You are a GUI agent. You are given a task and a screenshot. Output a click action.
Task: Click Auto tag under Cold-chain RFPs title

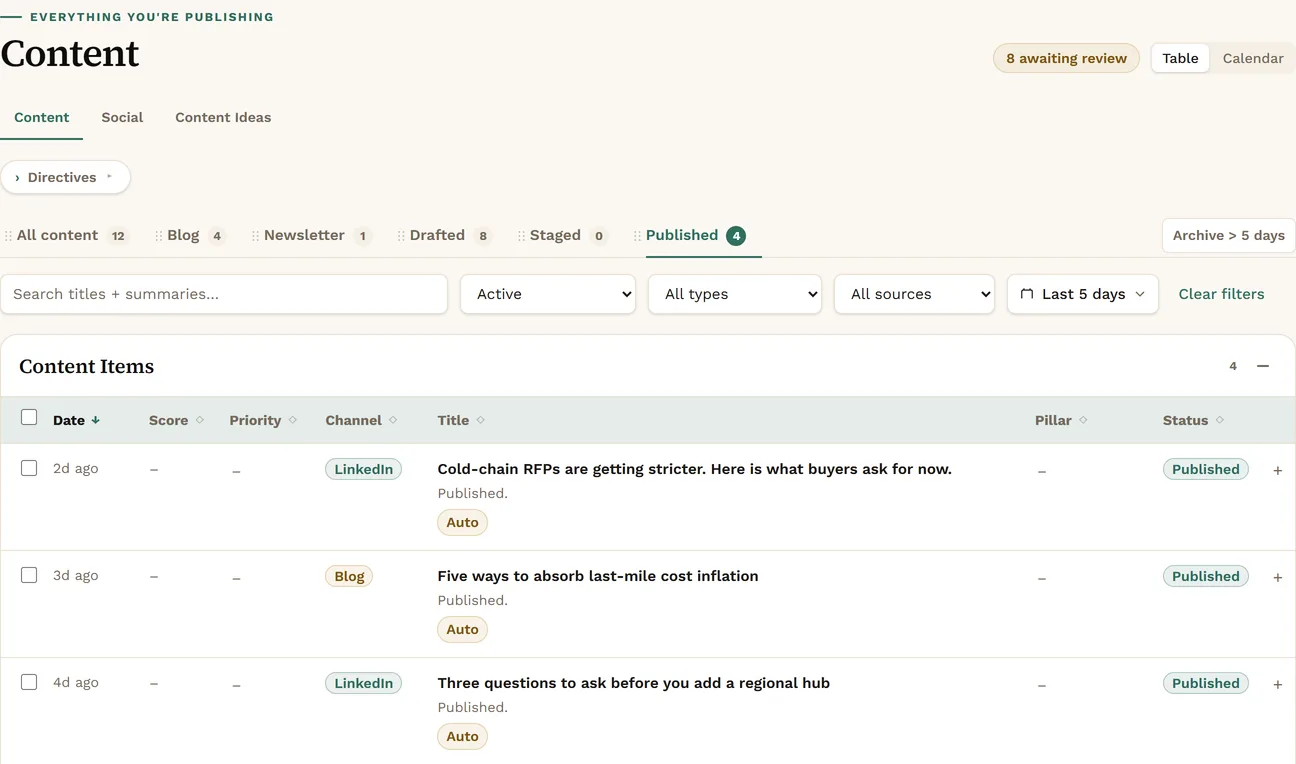(x=462, y=522)
